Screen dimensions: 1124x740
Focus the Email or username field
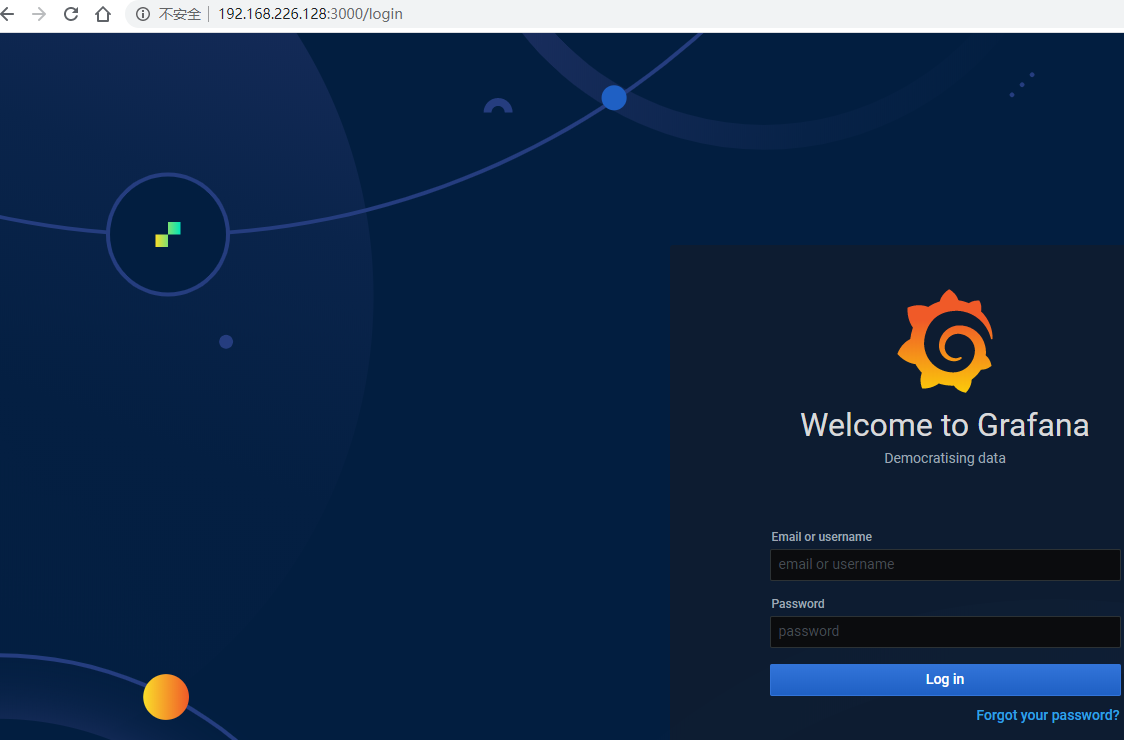pos(945,565)
